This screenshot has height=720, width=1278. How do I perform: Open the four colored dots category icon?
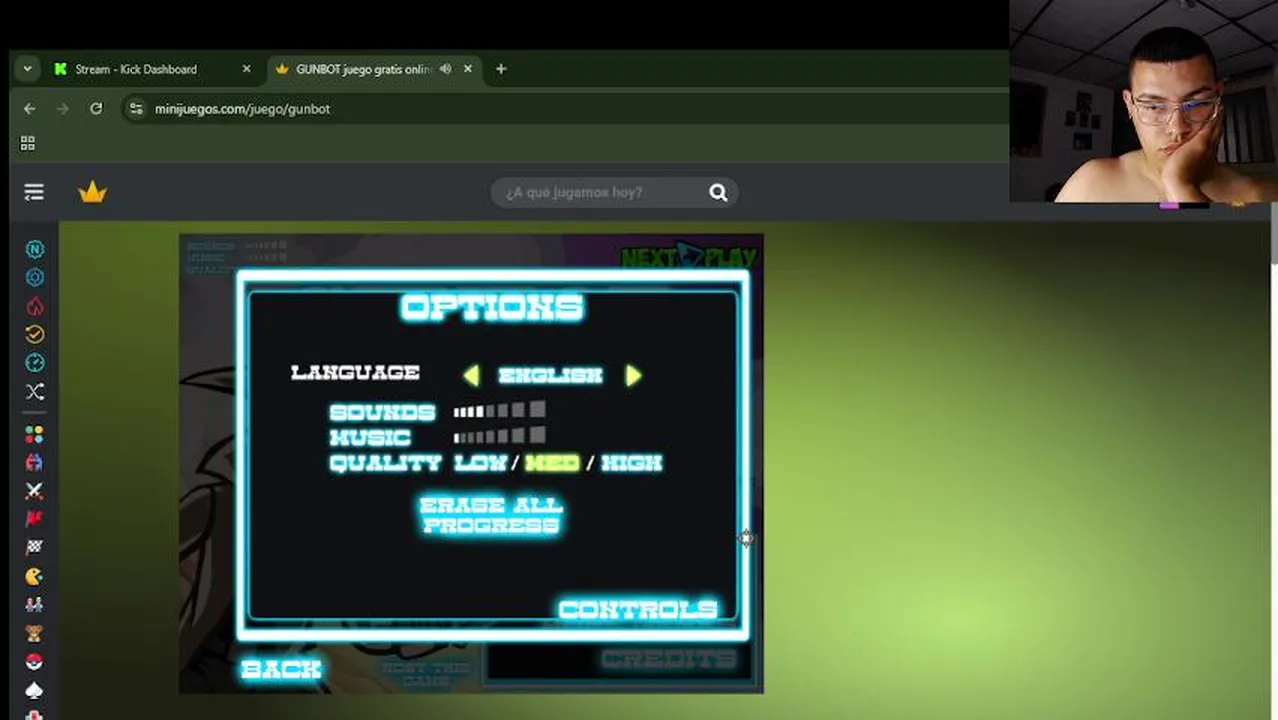tap(34, 434)
